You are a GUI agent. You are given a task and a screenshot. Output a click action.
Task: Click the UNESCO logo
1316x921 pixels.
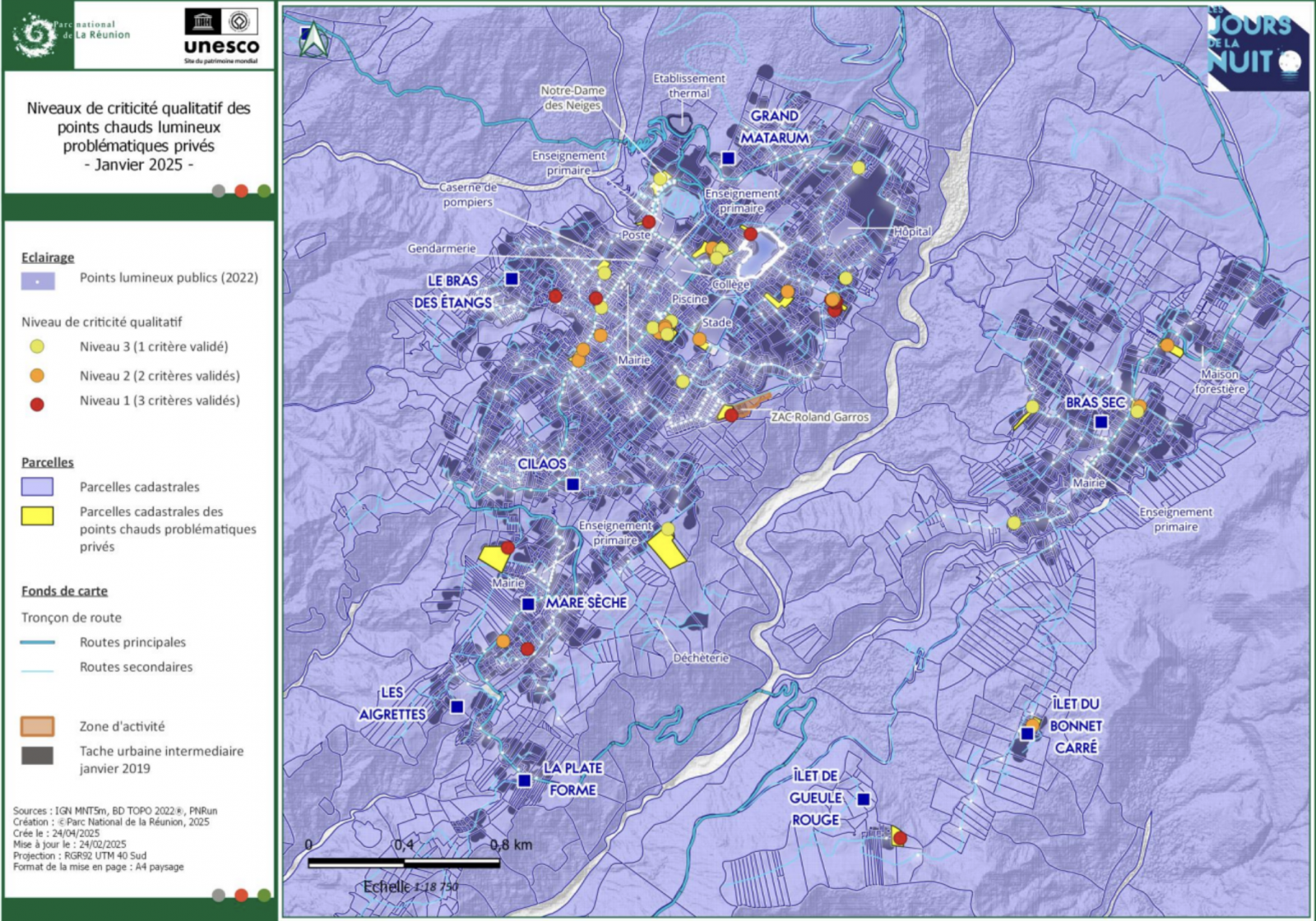(x=221, y=36)
